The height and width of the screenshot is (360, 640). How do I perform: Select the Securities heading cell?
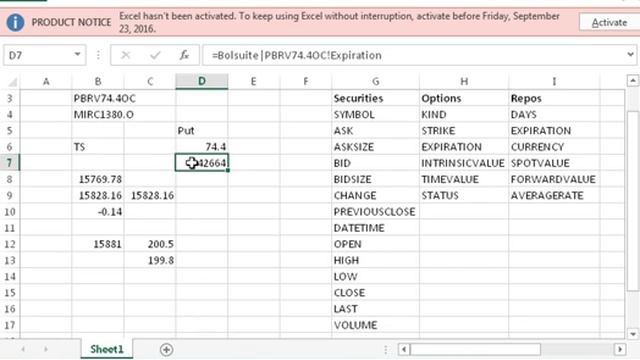coord(376,98)
